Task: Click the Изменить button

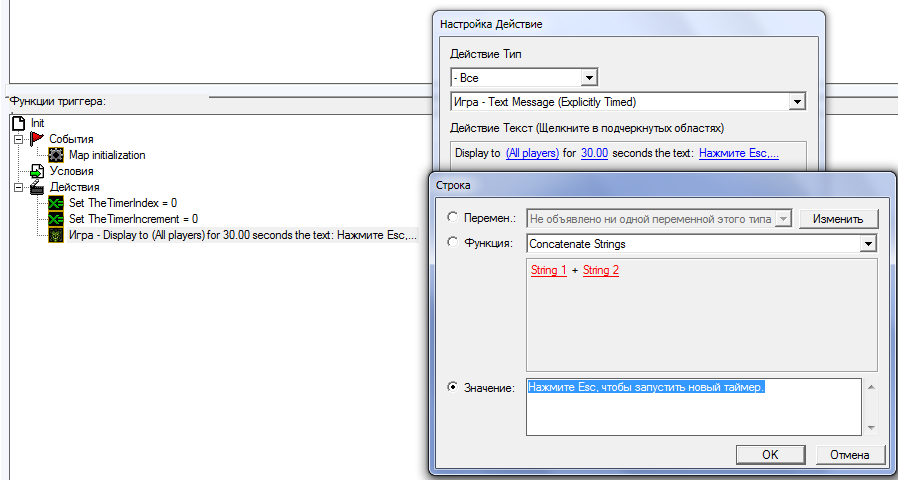Action: [839, 219]
